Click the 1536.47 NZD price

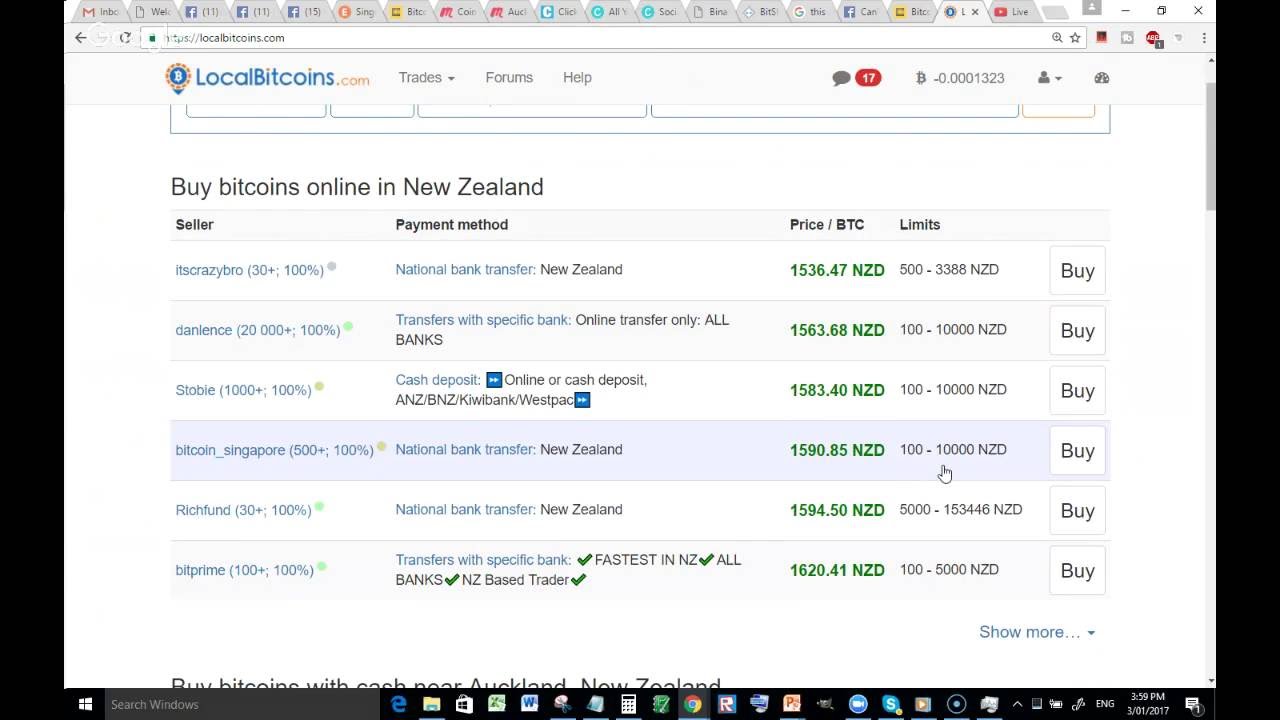click(837, 270)
